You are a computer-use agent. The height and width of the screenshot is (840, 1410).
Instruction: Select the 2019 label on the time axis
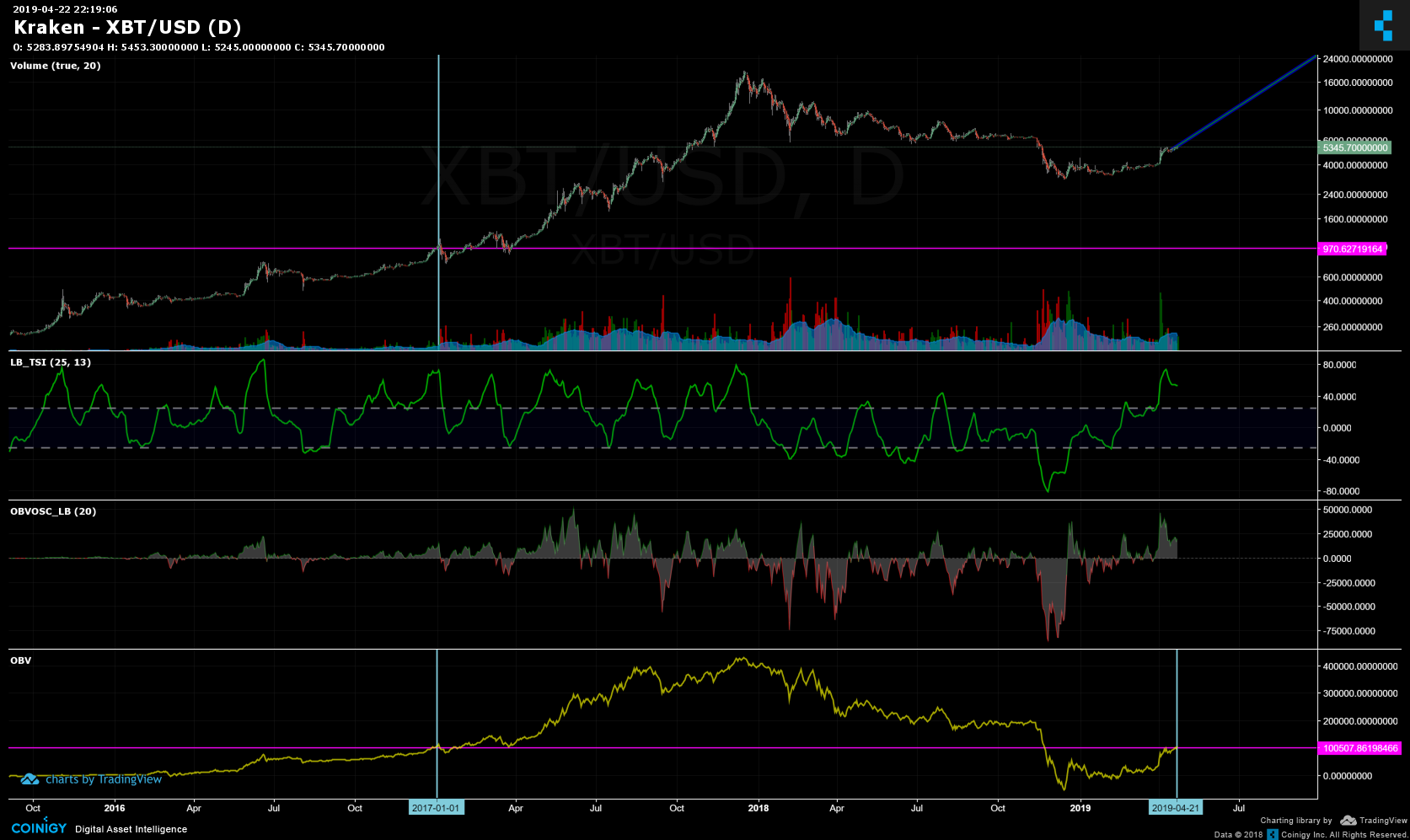1080,808
